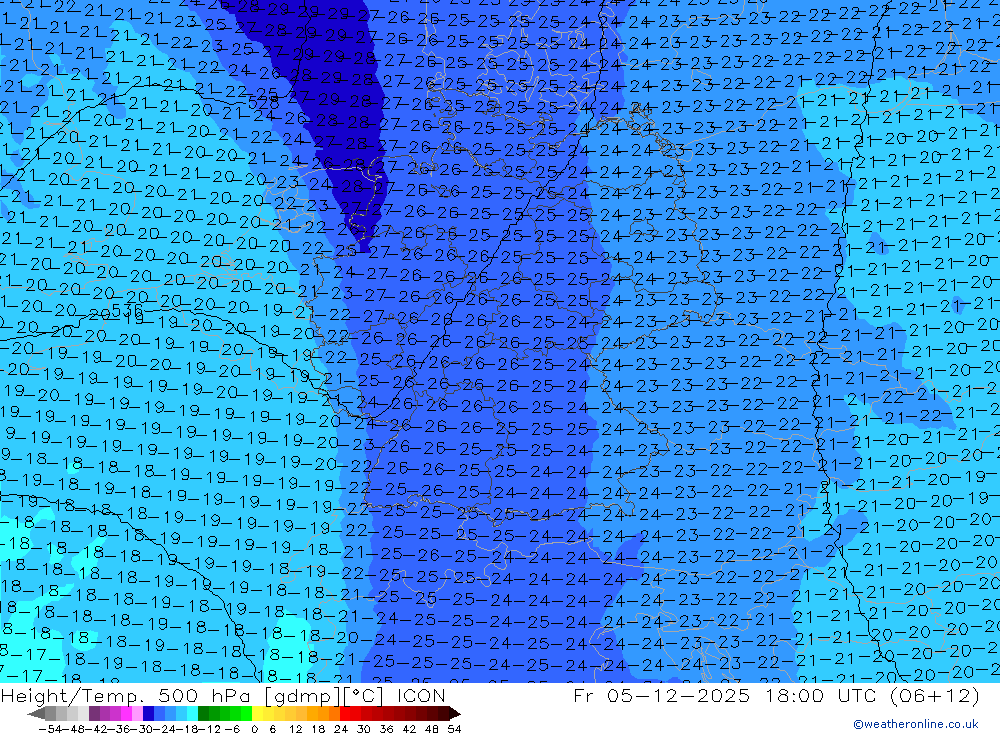The width and height of the screenshot is (1000, 733).
Task: Click the gray left arrow end of color scale
Action: [36, 714]
